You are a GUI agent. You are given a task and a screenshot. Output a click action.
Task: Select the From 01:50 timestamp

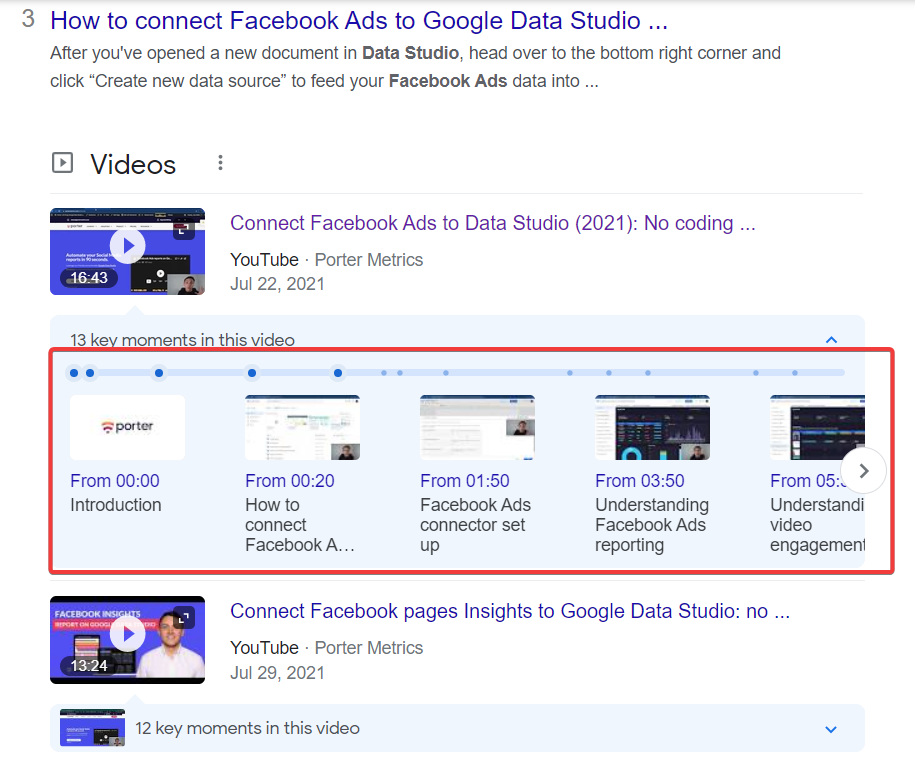pyautogui.click(x=464, y=480)
